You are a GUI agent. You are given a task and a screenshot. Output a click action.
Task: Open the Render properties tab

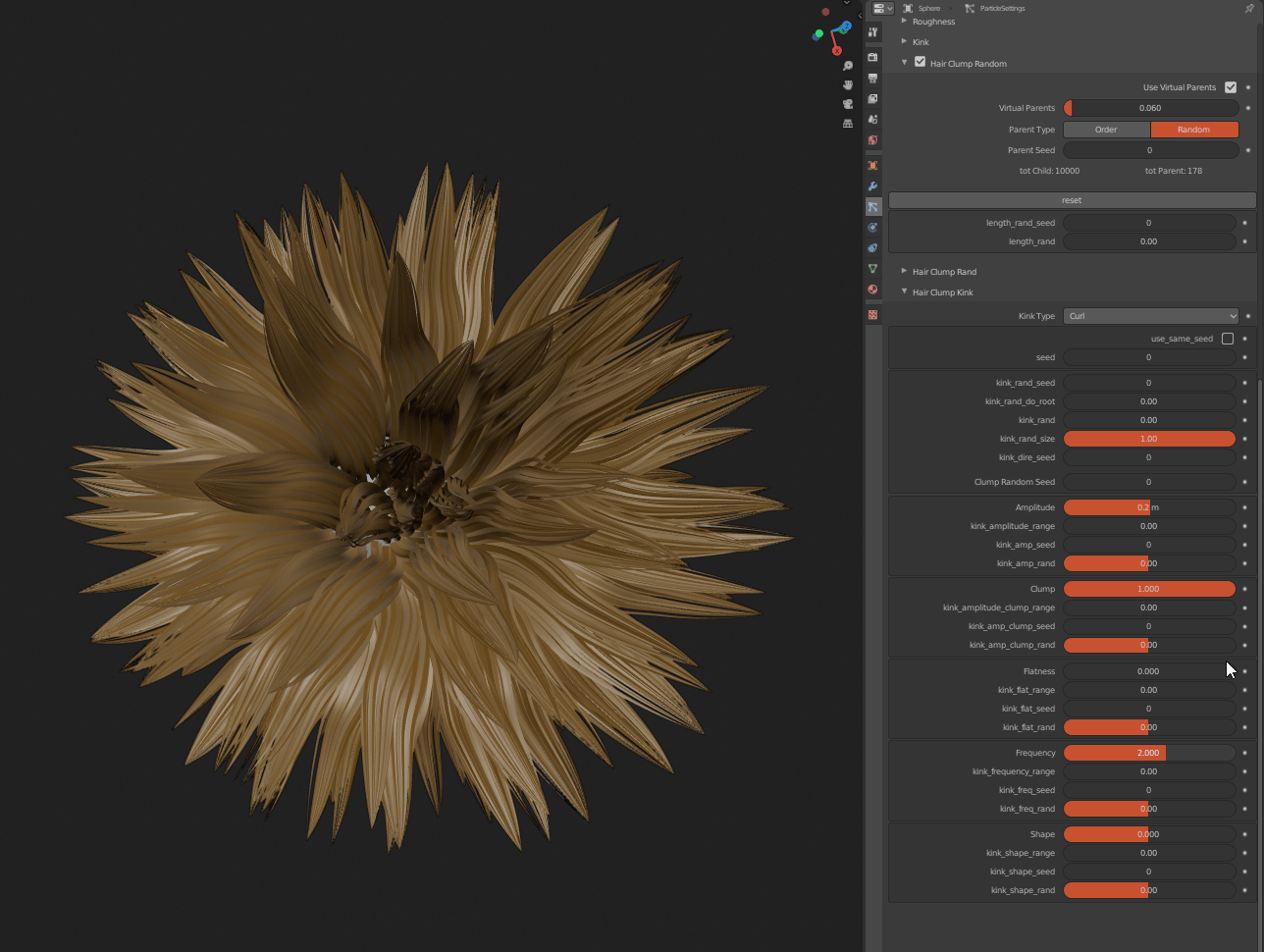(872, 57)
